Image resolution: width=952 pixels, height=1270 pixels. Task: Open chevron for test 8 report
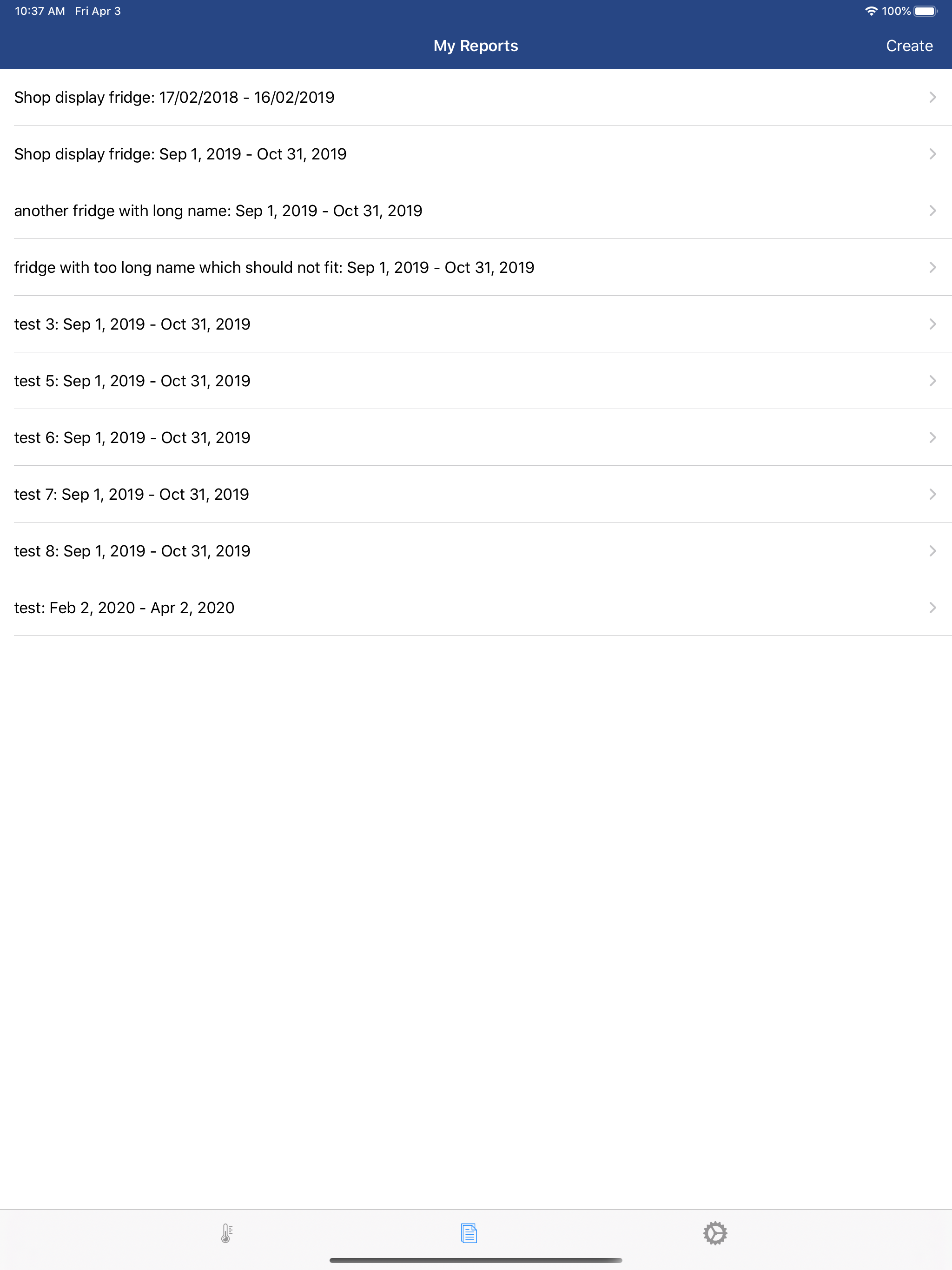click(932, 551)
